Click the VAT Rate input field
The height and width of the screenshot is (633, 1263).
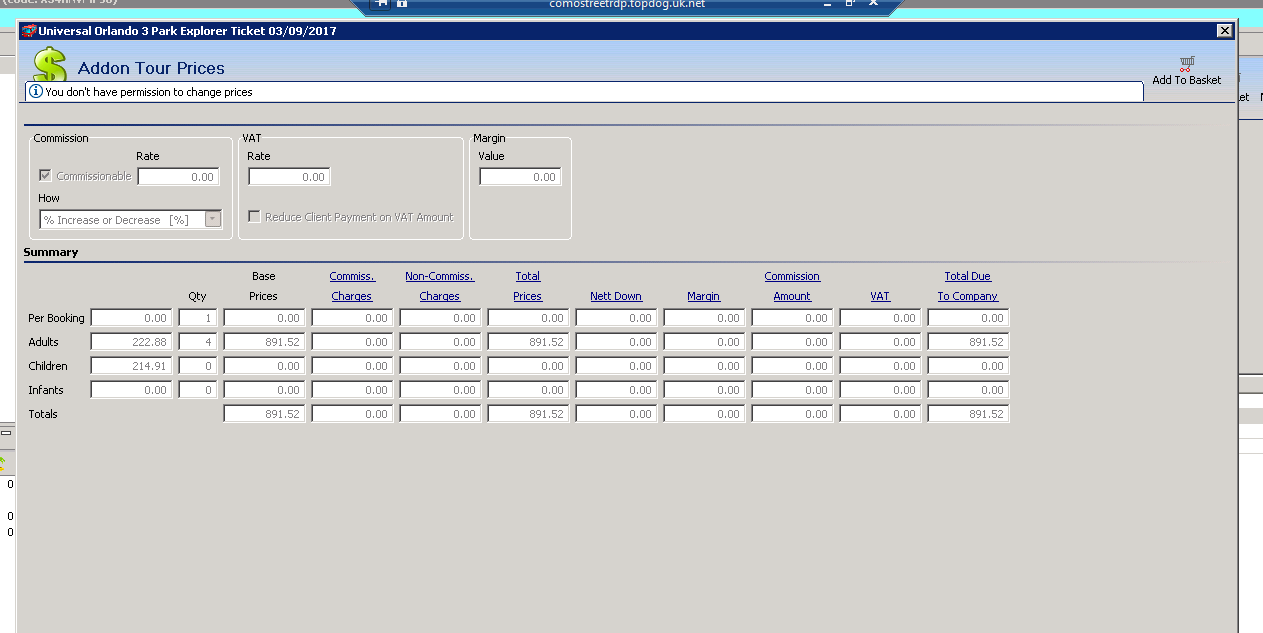tap(289, 177)
